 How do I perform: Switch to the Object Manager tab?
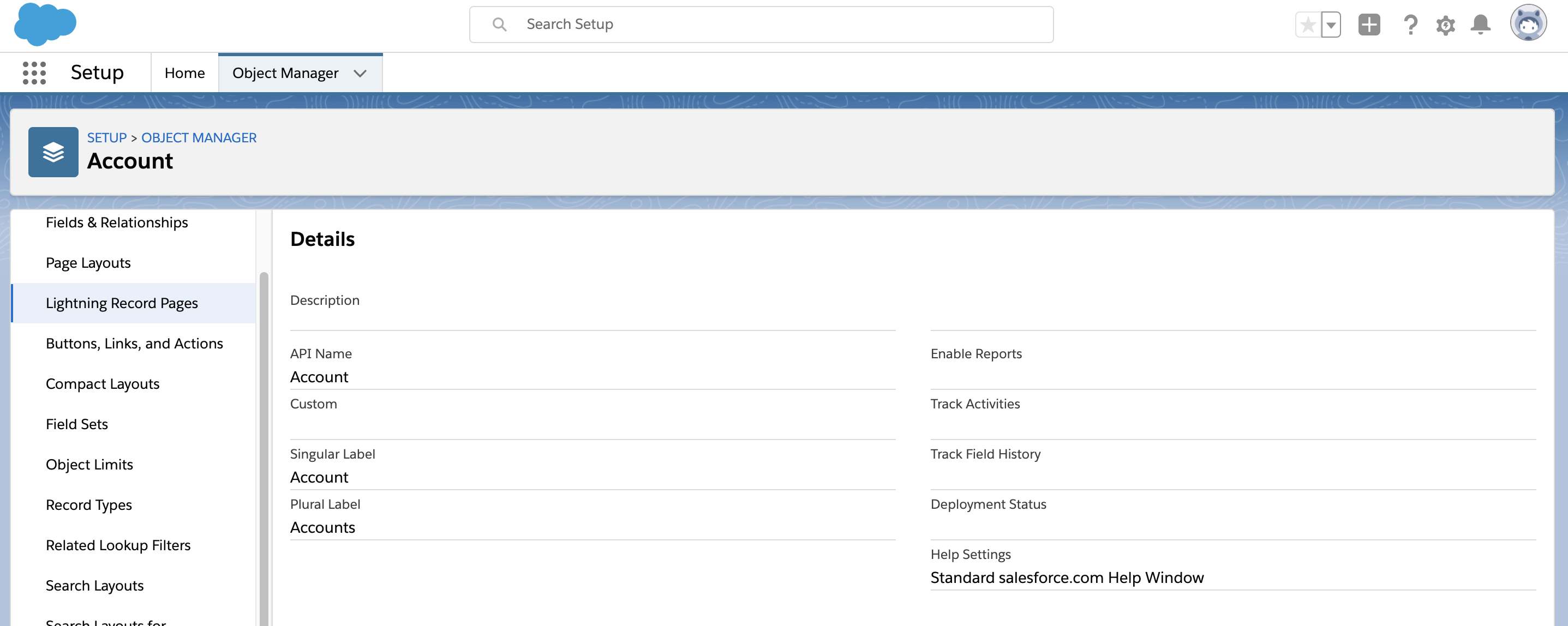[285, 73]
